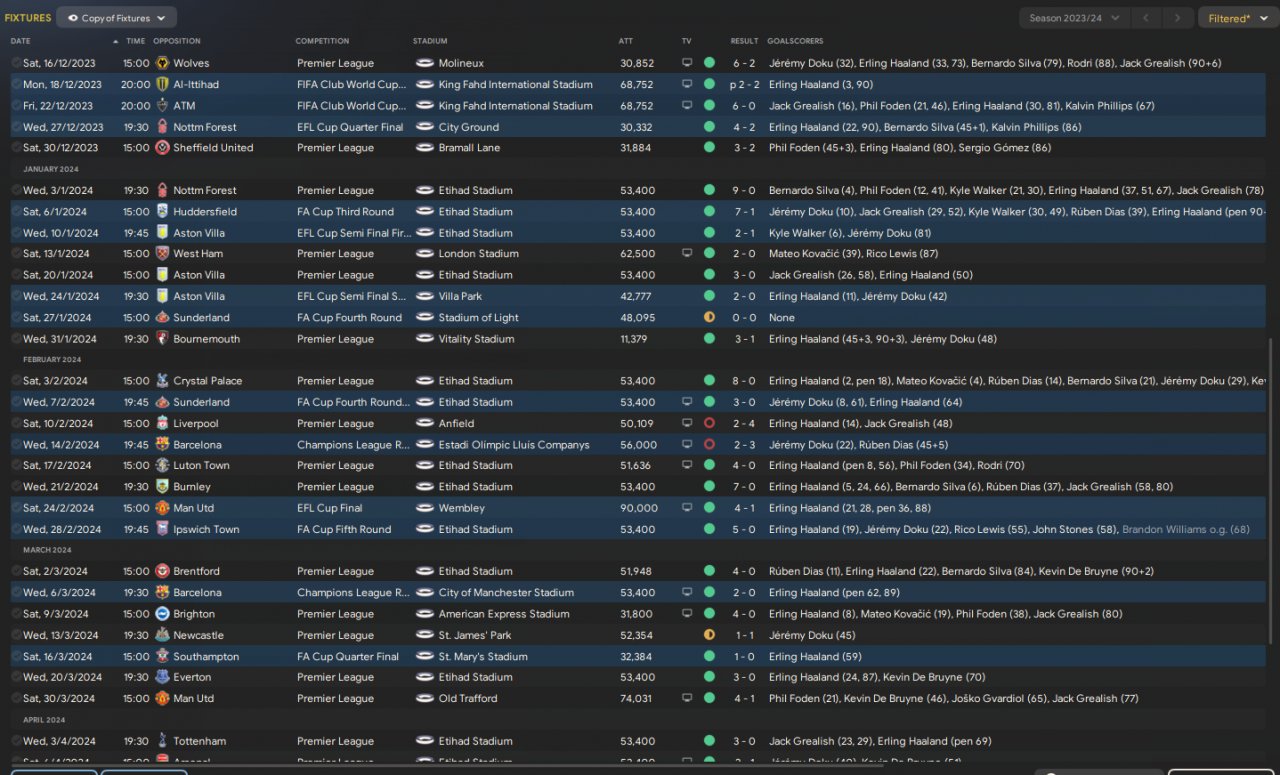Tick the selector for Sat, 10/2/2024 fixture
Image resolution: width=1280 pixels, height=775 pixels.
(16, 424)
